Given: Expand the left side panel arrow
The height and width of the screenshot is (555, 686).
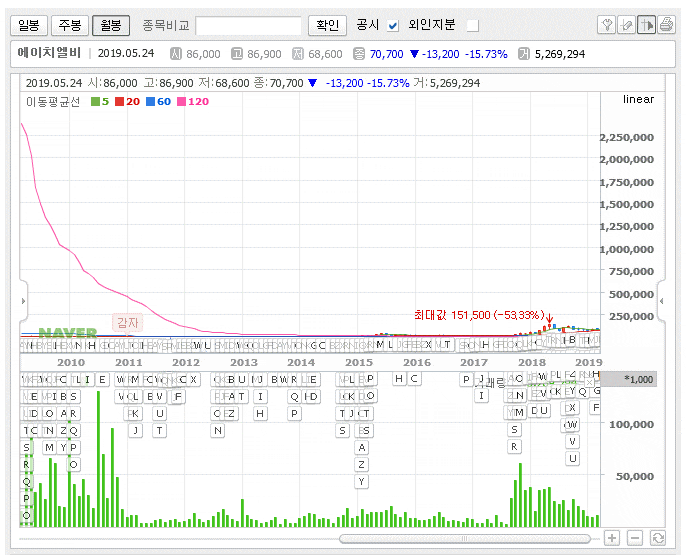Looking at the screenshot, I should point(24,301).
